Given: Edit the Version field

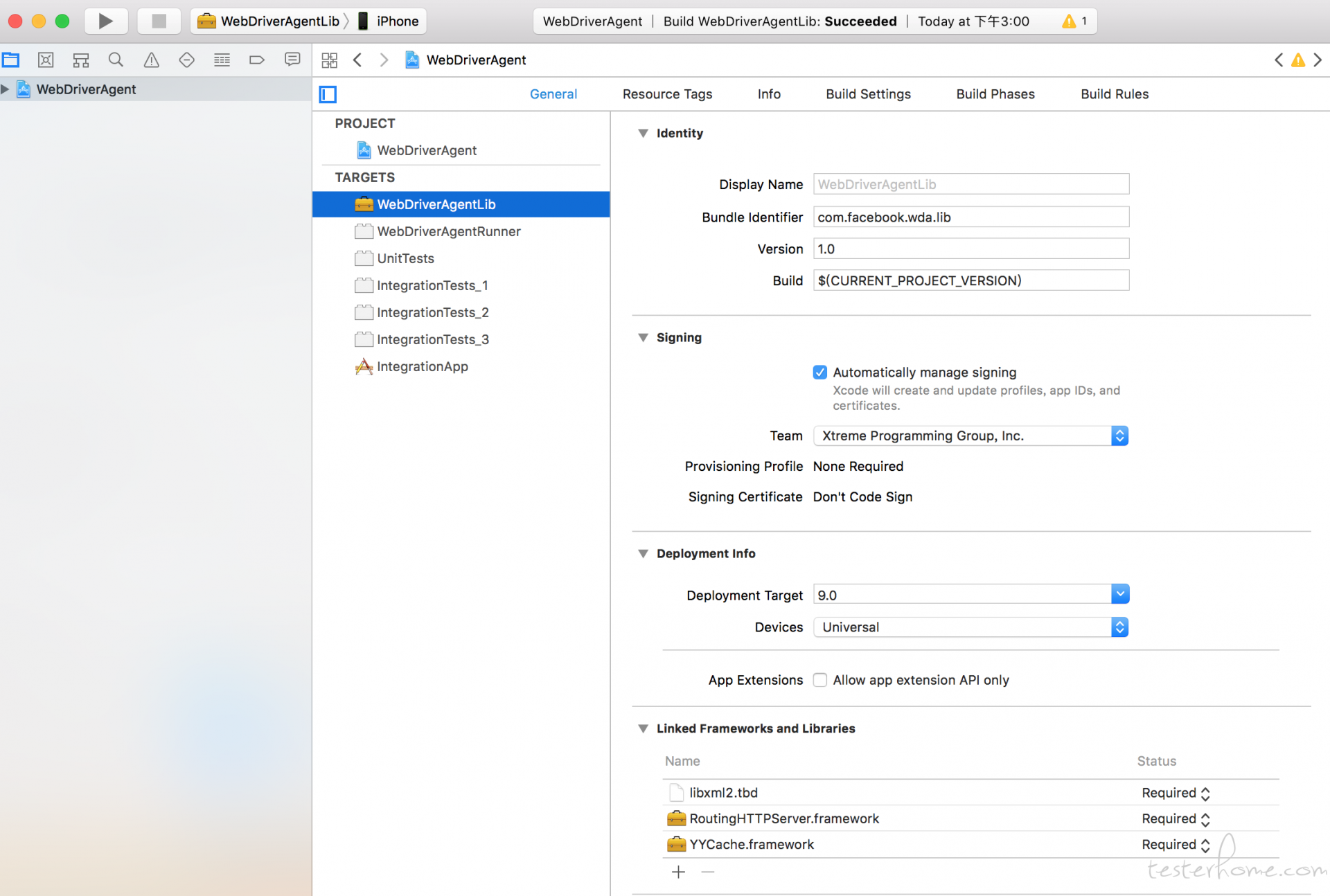Looking at the screenshot, I should coord(971,249).
